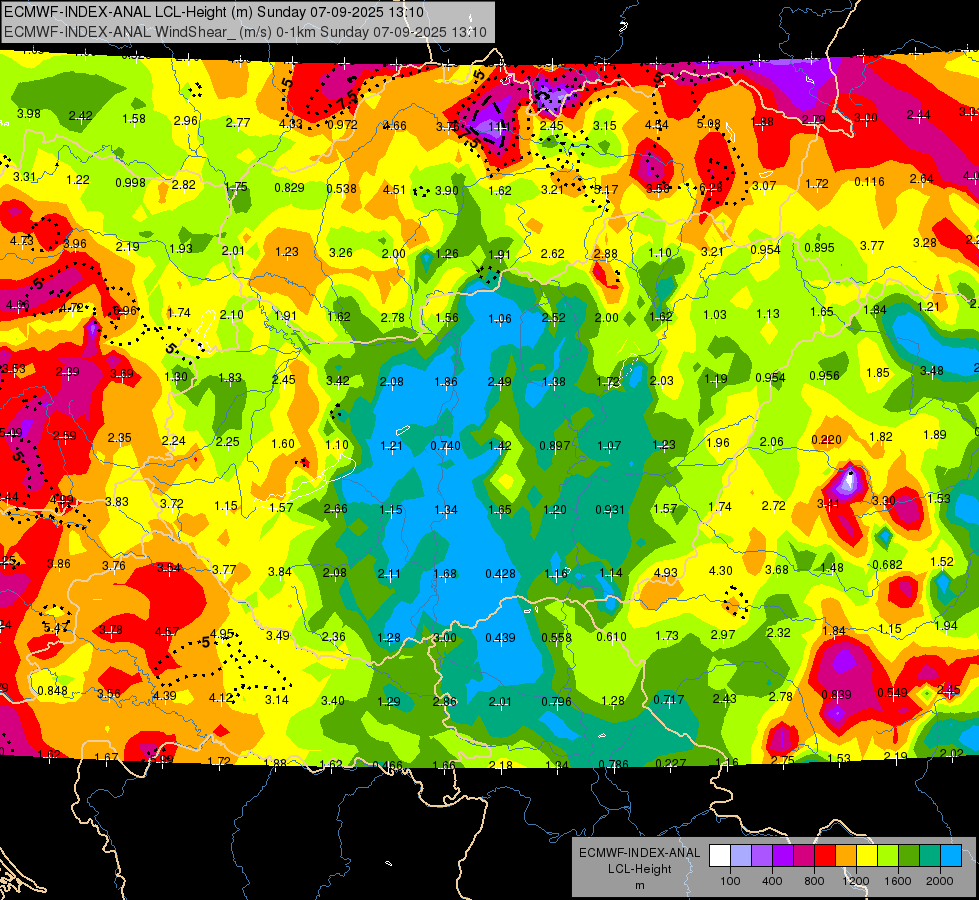
Task: Click the unit label 'm' in legend
Action: coord(639,886)
